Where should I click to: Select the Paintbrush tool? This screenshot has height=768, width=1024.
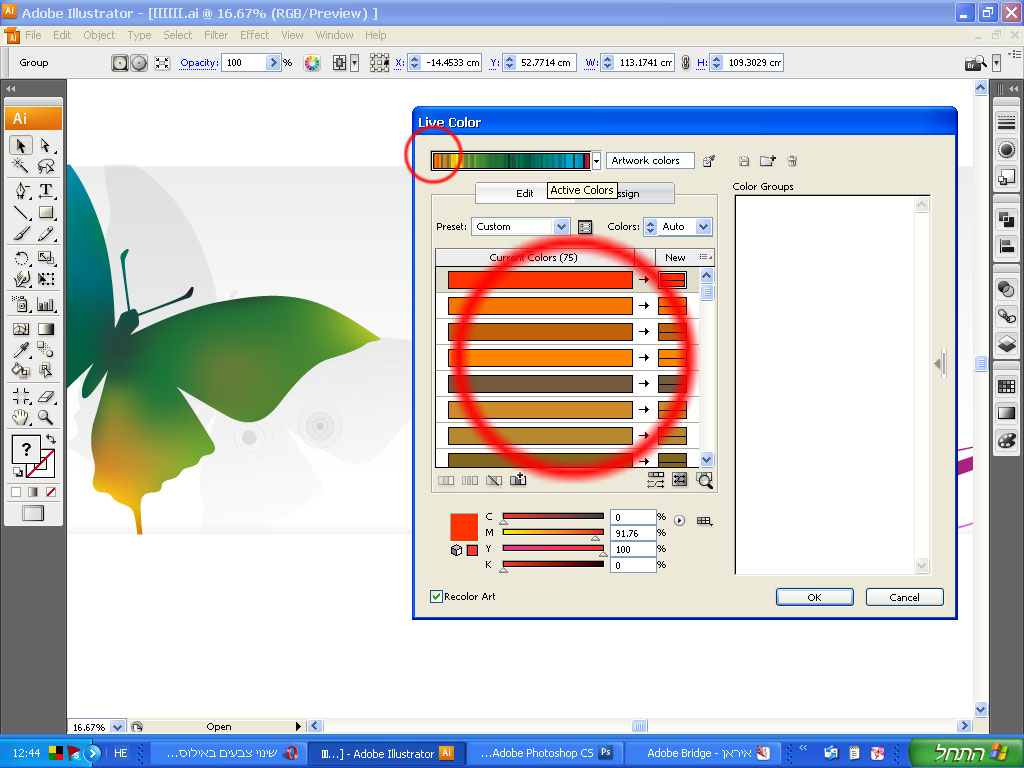[21, 233]
